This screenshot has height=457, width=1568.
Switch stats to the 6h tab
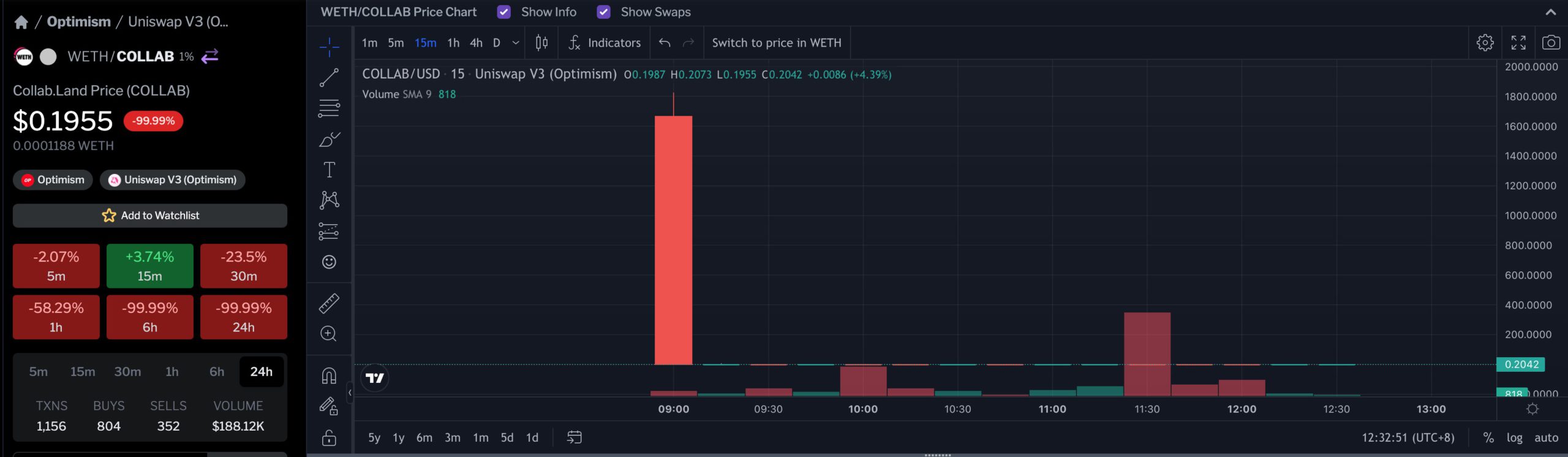217,372
